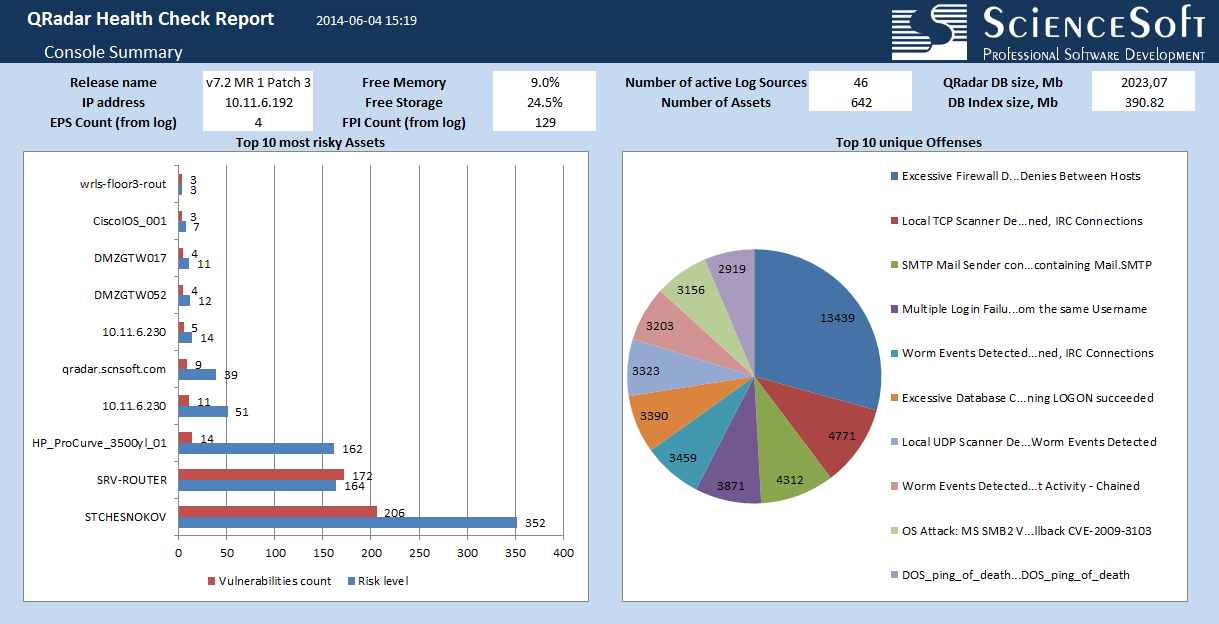Select the Number of Assets value 642
Viewport: 1219px width, 624px height.
861,102
